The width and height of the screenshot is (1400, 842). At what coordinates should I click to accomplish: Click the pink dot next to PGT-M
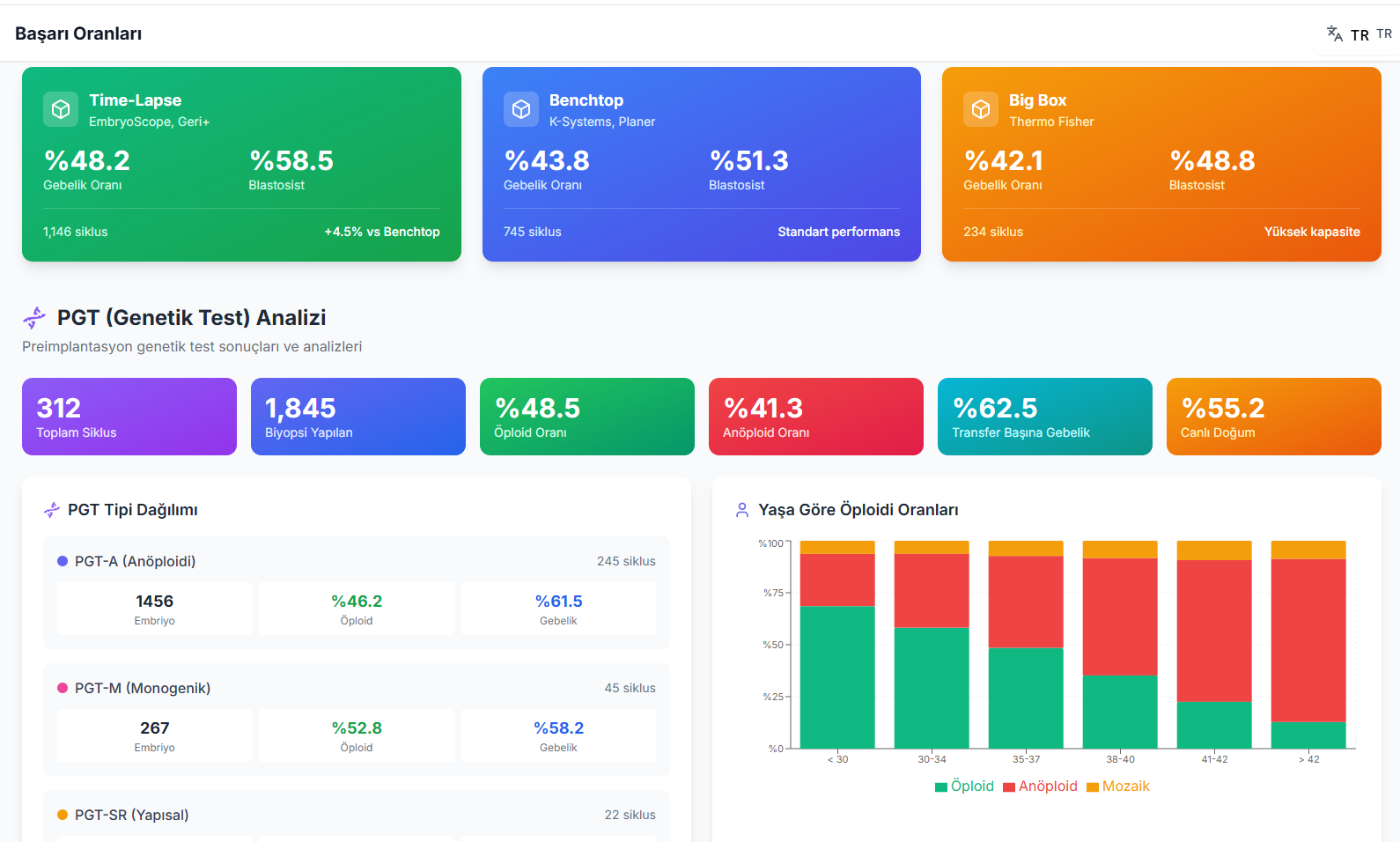[x=63, y=688]
